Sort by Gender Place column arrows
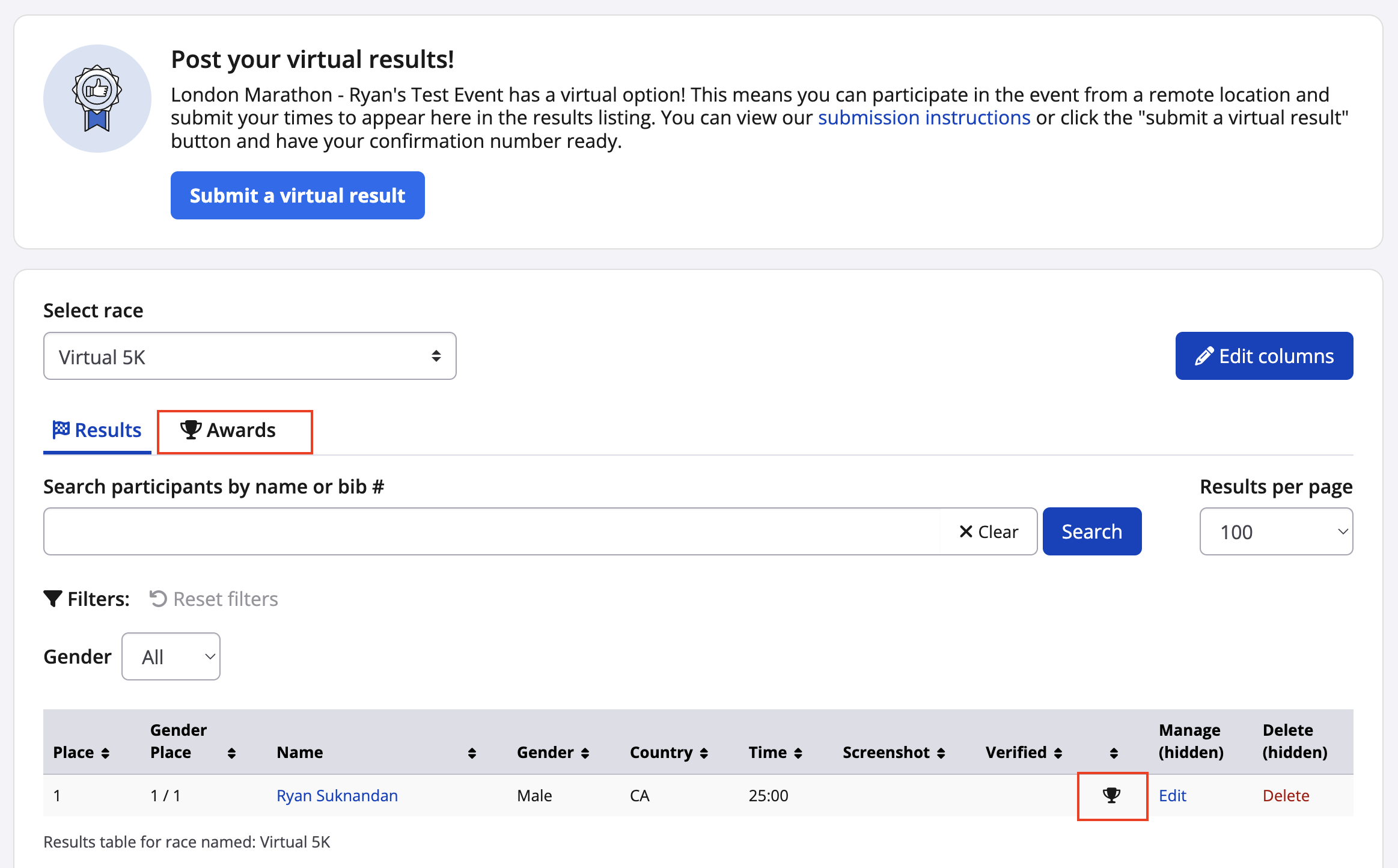This screenshot has width=1398, height=868. 231,753
